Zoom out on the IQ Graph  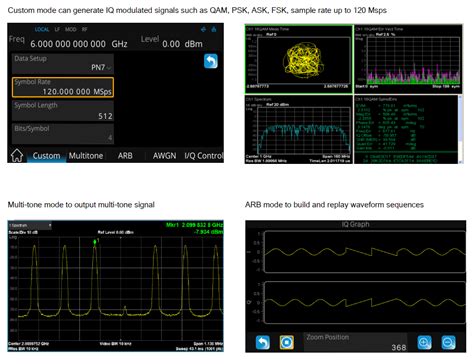pos(448,343)
